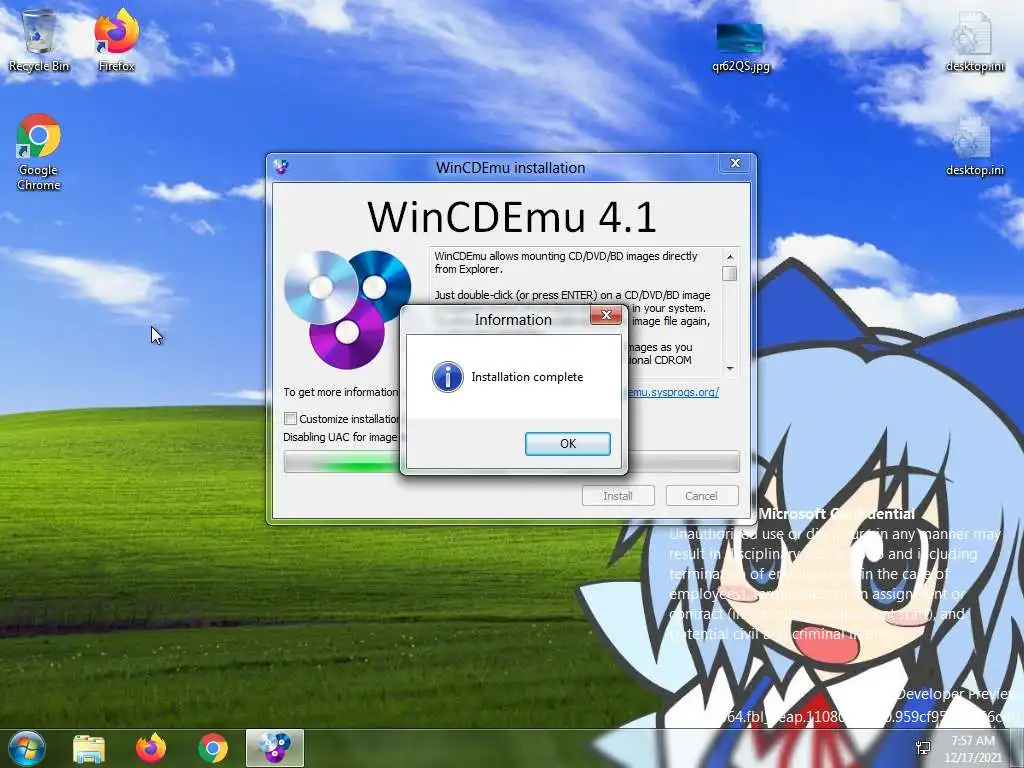The height and width of the screenshot is (768, 1024).
Task: Click the "Information" dialog title text
Action: pyautogui.click(x=513, y=320)
